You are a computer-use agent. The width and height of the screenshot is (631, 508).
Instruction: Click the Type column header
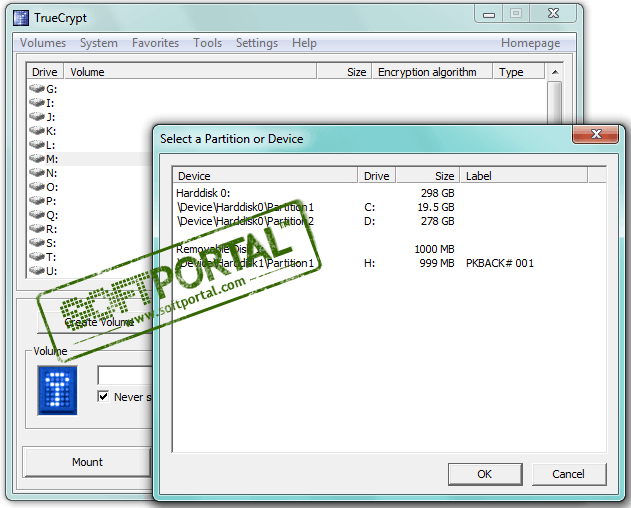519,72
